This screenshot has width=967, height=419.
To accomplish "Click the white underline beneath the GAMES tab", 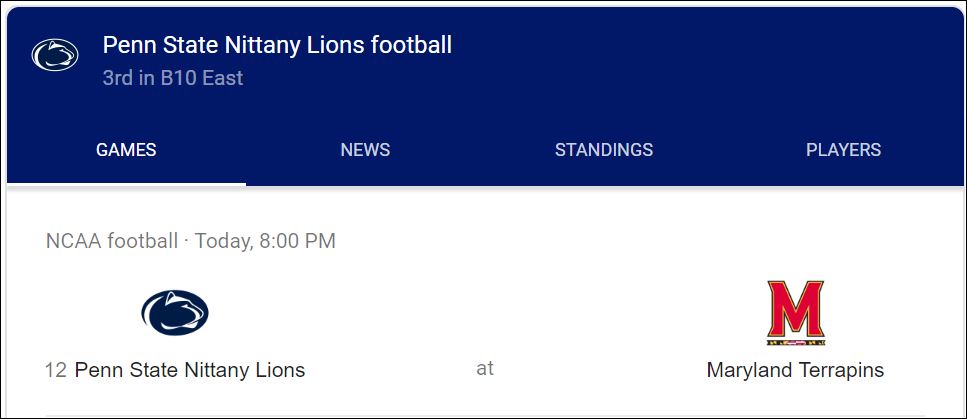I will coord(126,184).
